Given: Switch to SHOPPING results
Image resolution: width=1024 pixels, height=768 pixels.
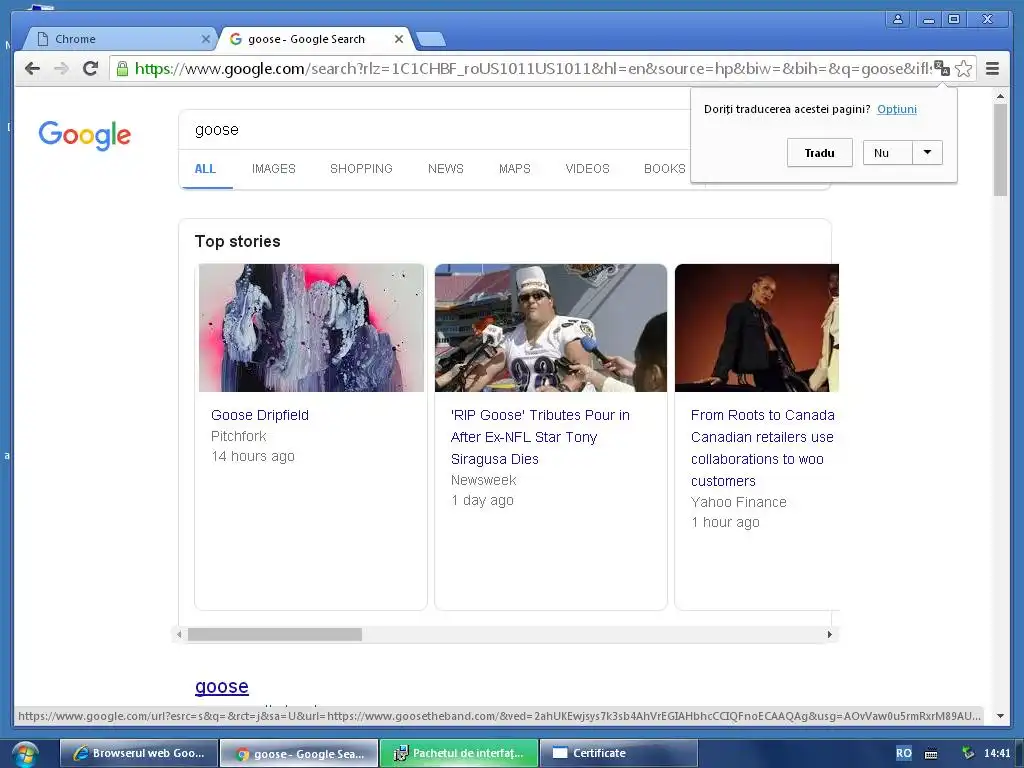Looking at the screenshot, I should [361, 168].
